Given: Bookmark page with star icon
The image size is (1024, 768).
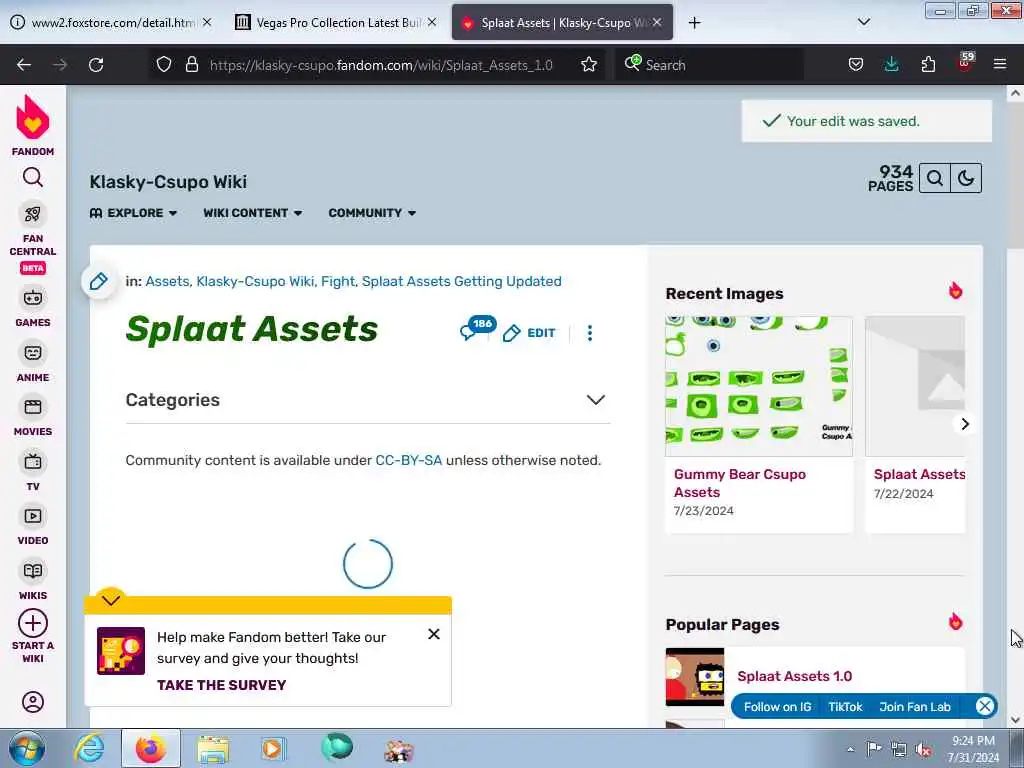Looking at the screenshot, I should pos(589,65).
